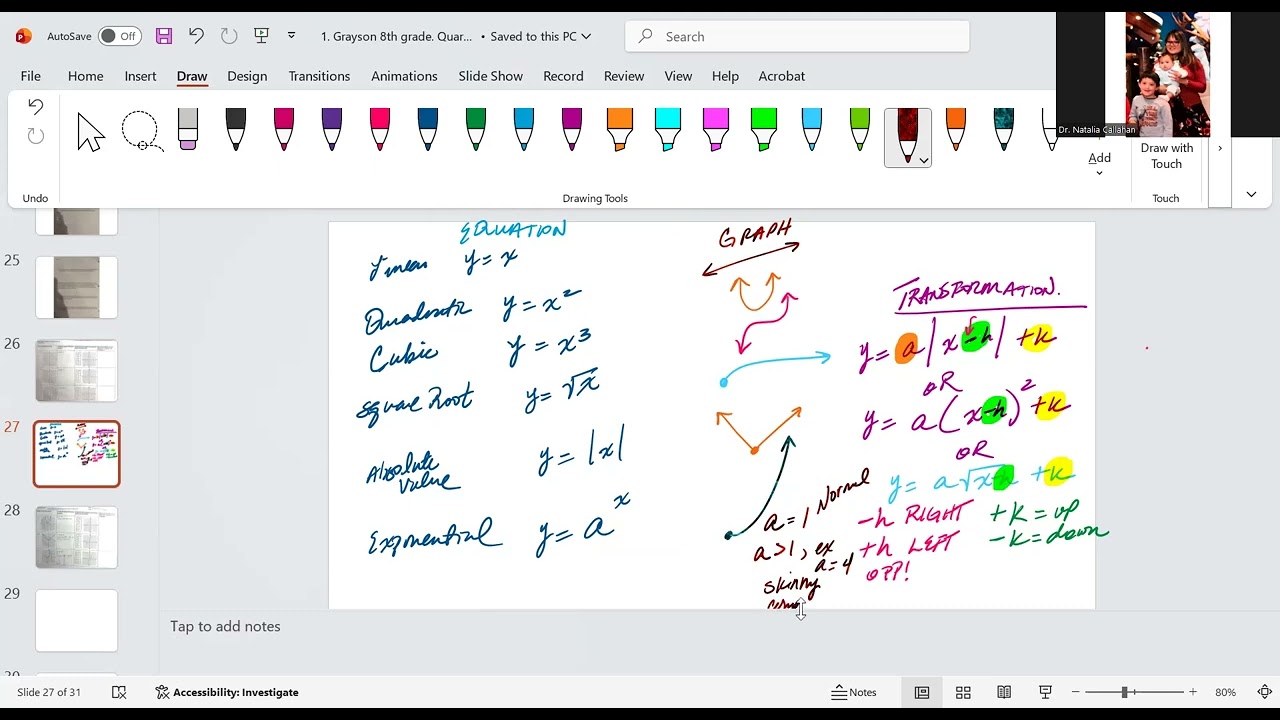1280x720 pixels.
Task: Start Slide Show from status bar
Action: click(1045, 692)
